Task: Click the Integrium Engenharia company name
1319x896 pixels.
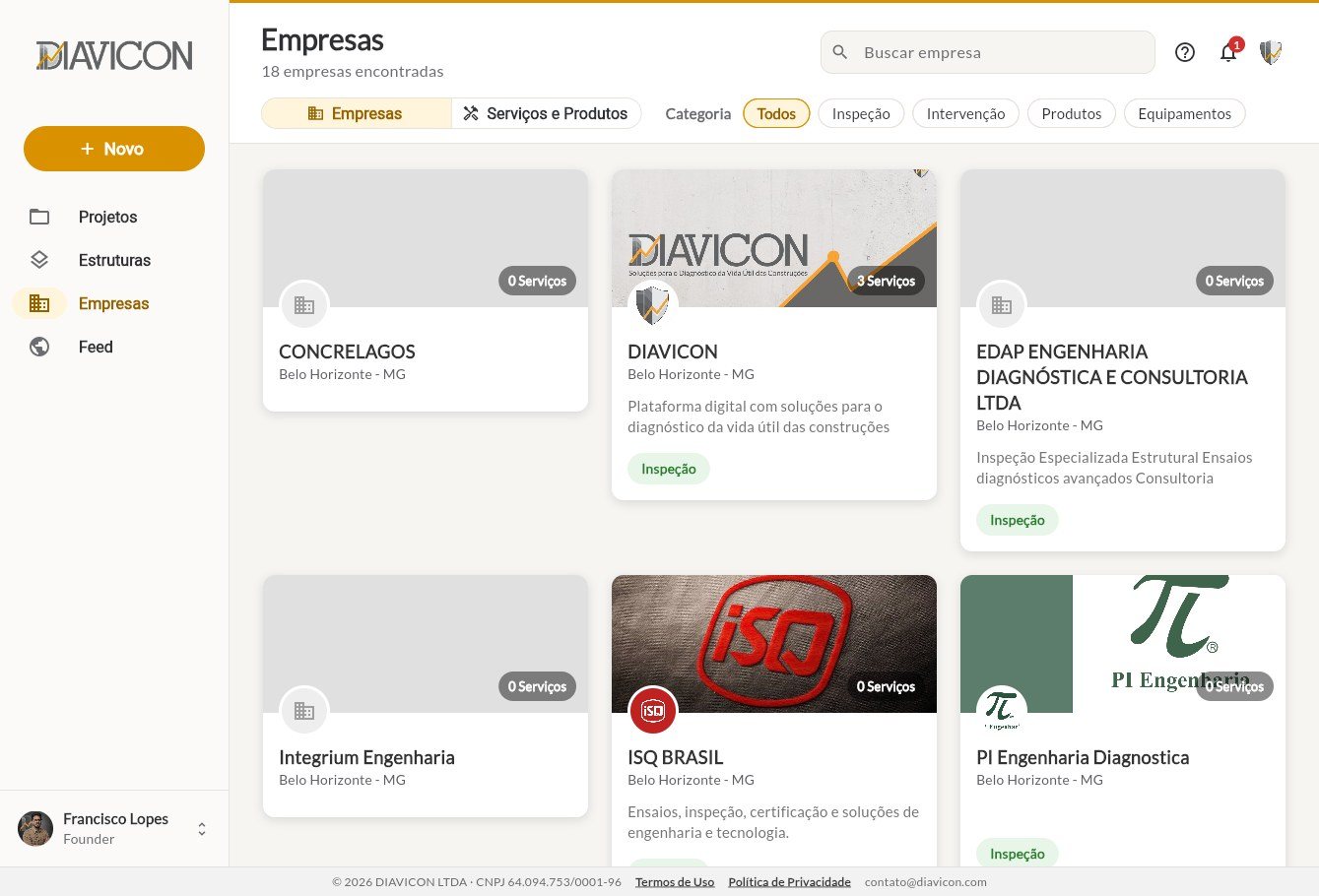Action: (x=366, y=757)
